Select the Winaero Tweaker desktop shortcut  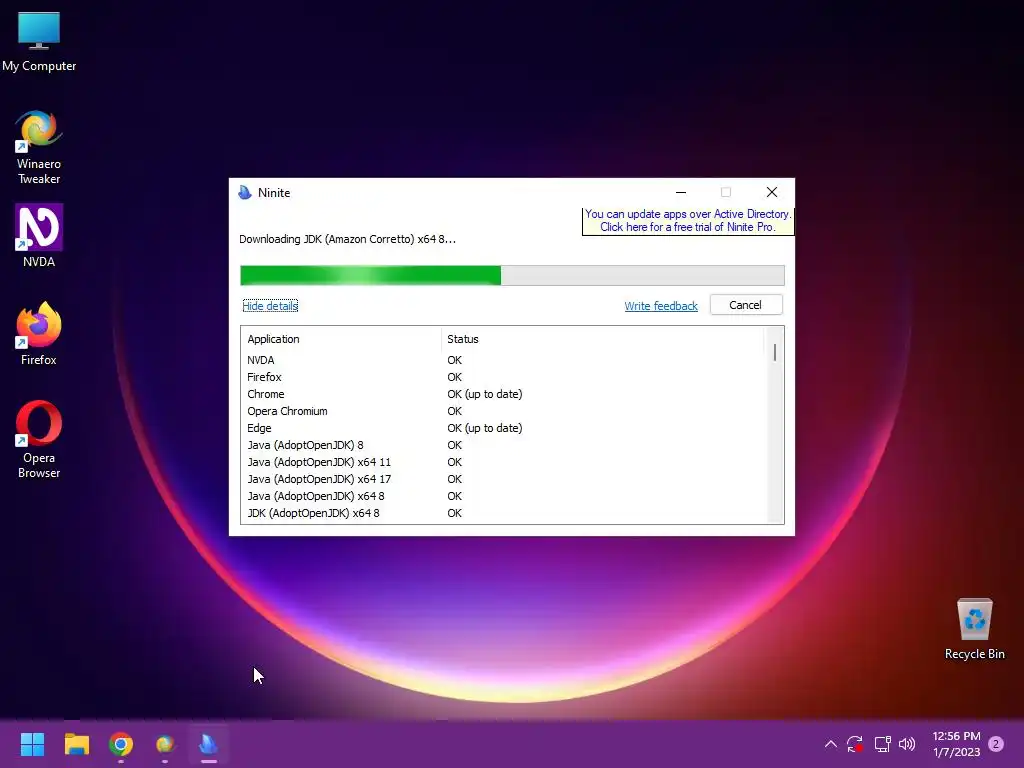(39, 147)
